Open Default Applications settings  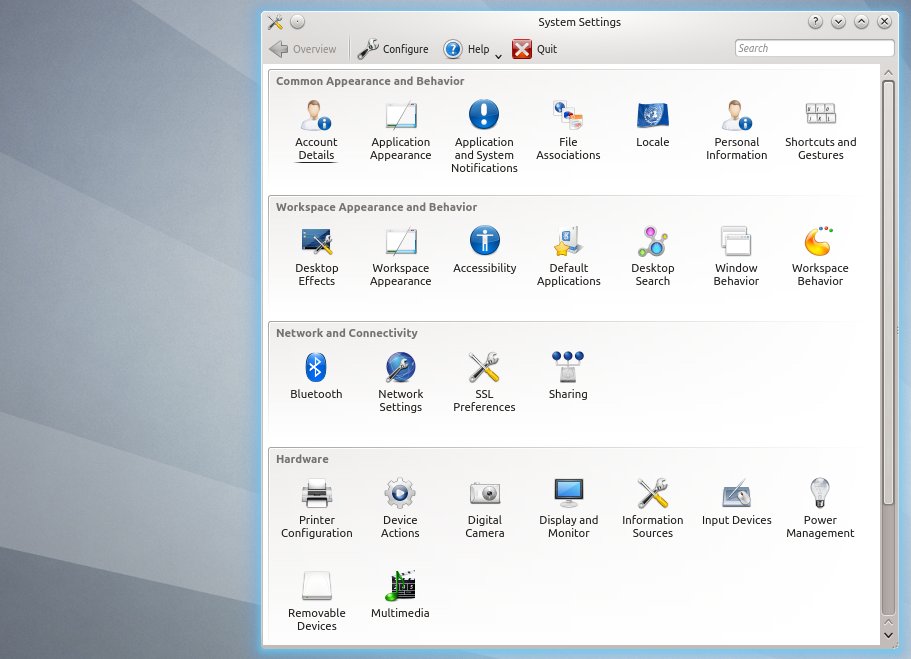tap(568, 242)
